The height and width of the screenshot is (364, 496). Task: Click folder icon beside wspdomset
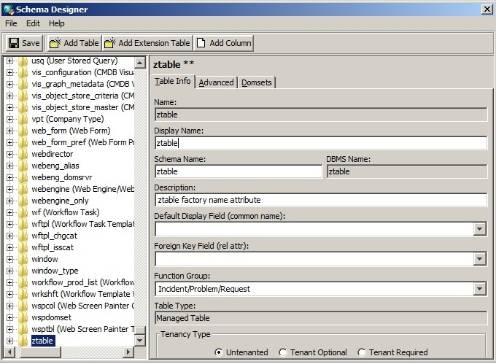pyautogui.click(x=23, y=318)
